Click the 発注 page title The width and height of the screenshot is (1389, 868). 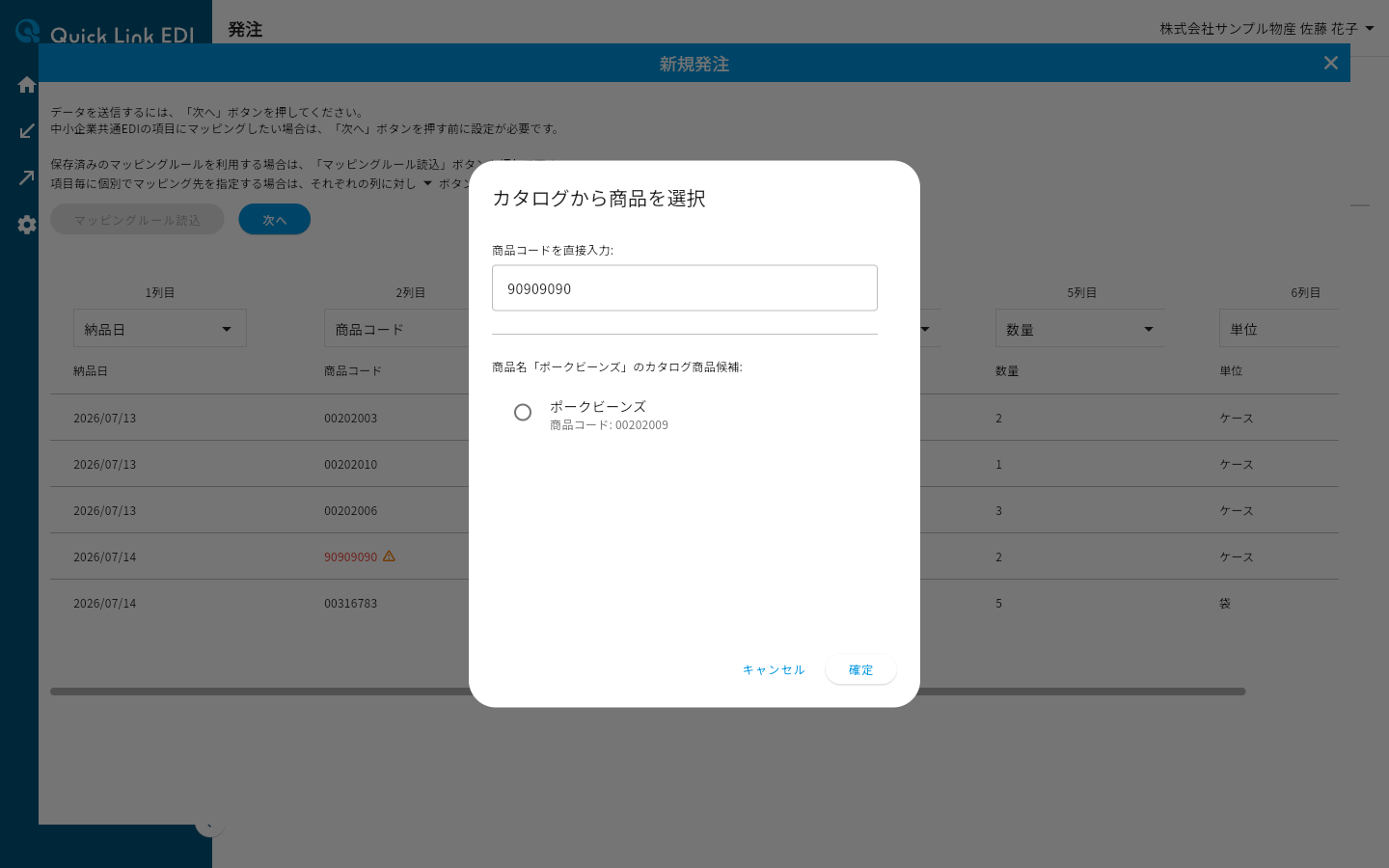tap(245, 30)
